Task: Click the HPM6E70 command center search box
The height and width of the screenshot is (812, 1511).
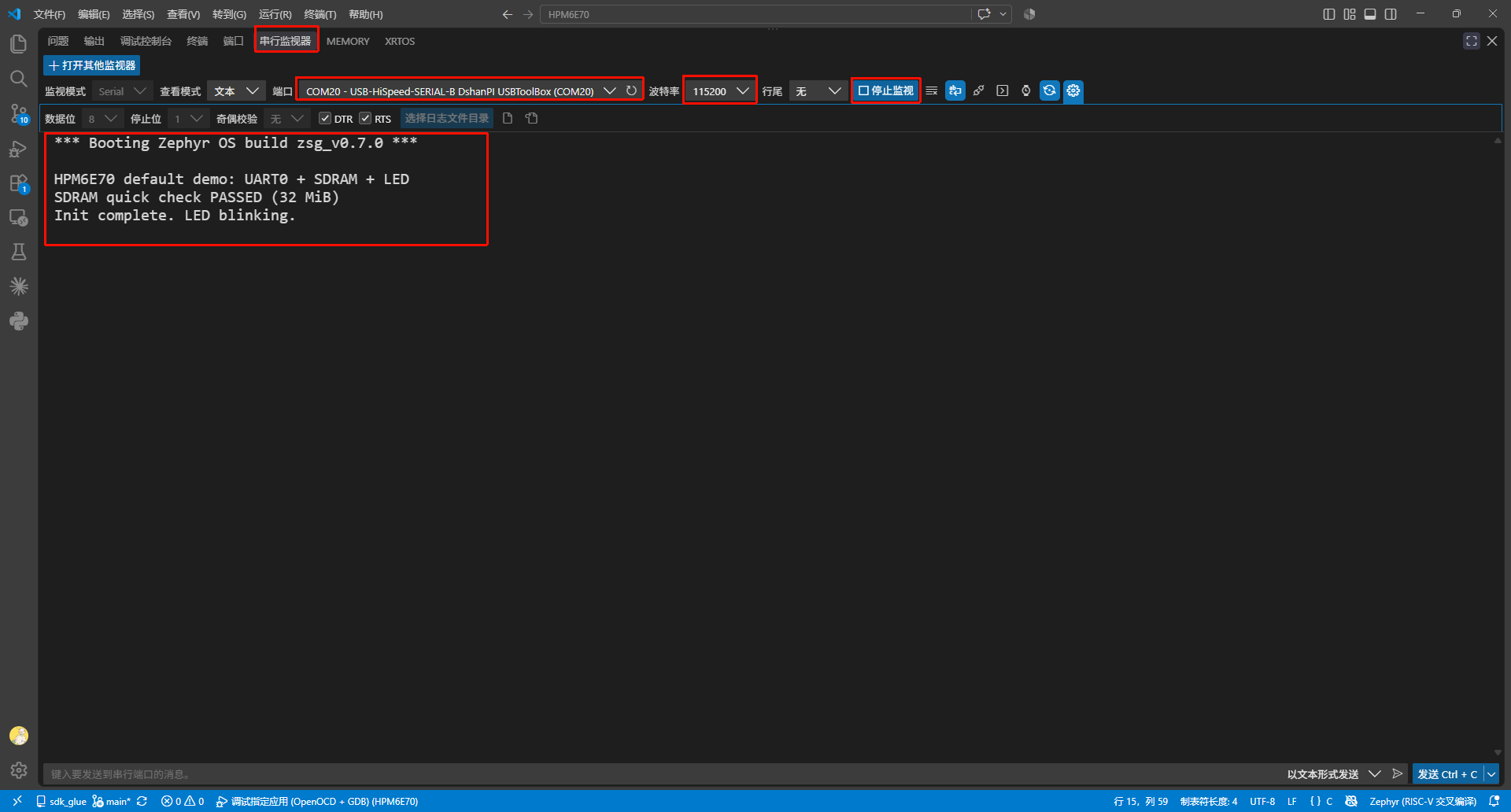Action: pyautogui.click(x=755, y=14)
